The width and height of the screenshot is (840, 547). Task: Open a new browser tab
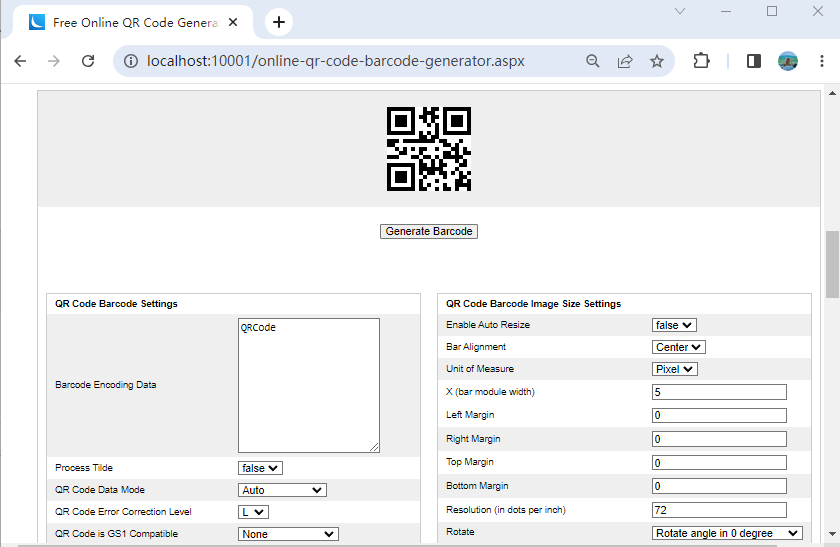pyautogui.click(x=279, y=22)
